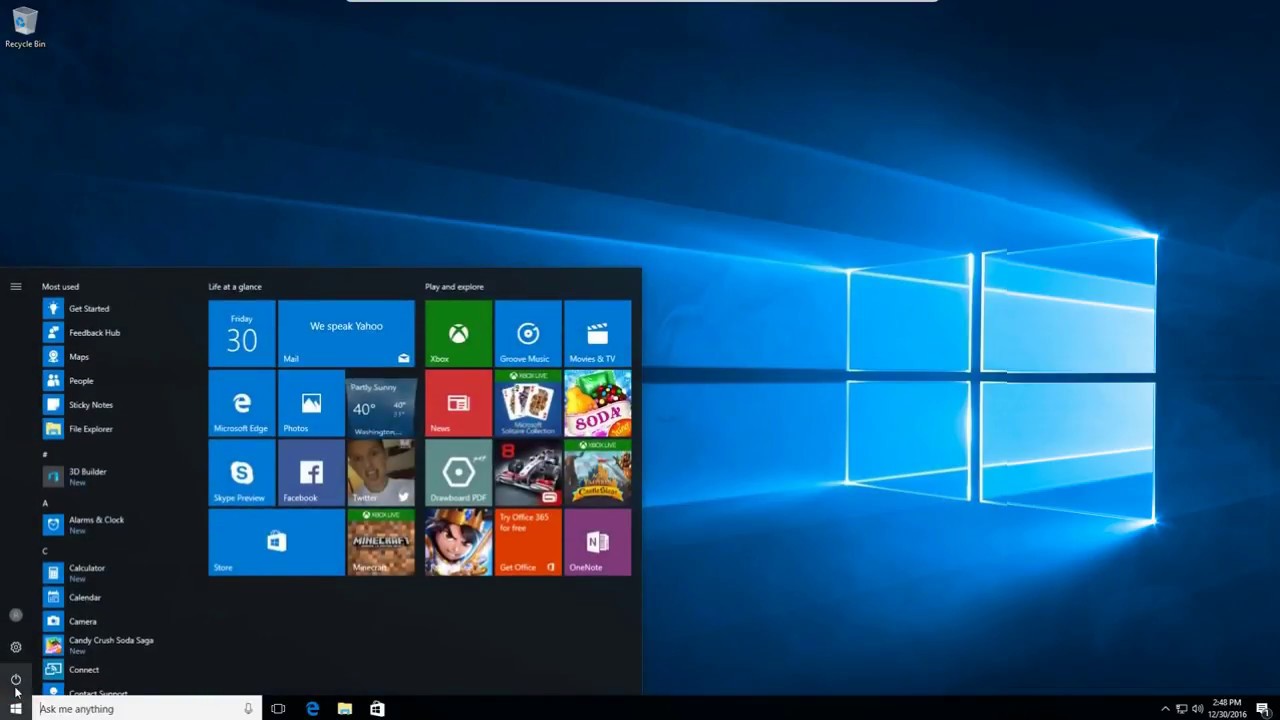1280x720 pixels.
Task: Launch the Skype Preview tile
Action: click(241, 472)
